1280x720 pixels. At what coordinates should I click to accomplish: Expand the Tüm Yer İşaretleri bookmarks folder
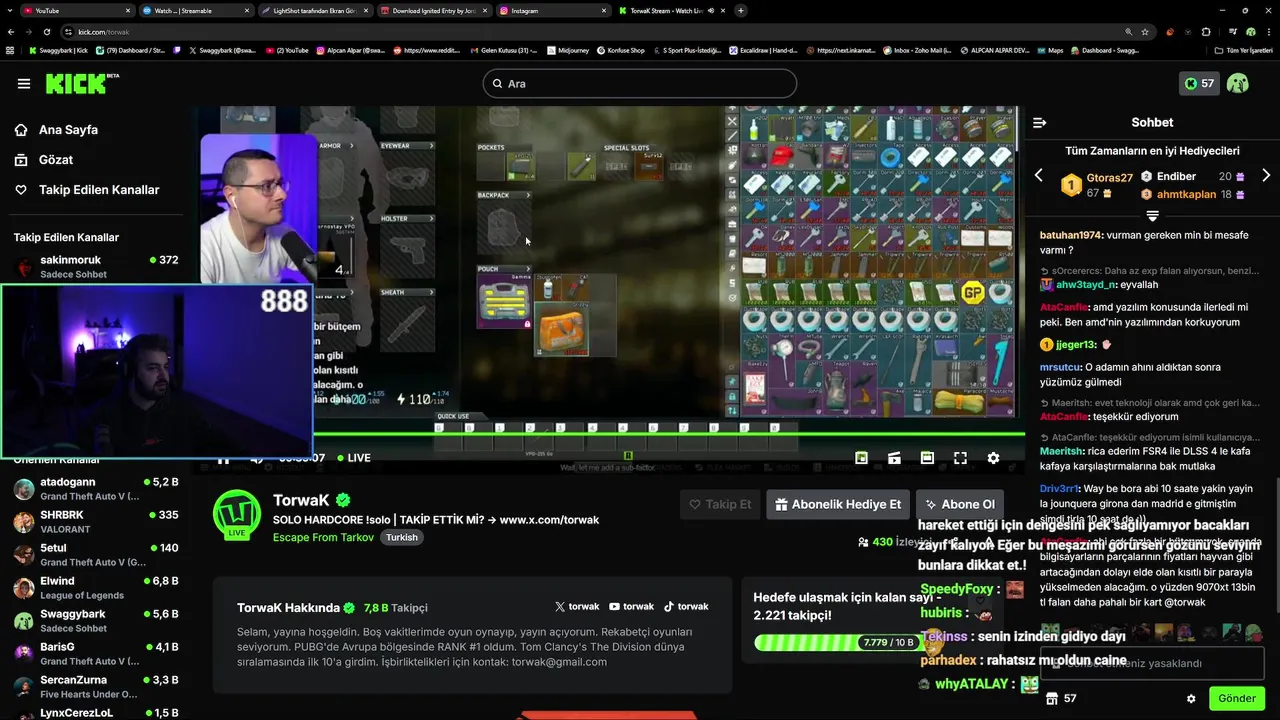(x=1243, y=50)
